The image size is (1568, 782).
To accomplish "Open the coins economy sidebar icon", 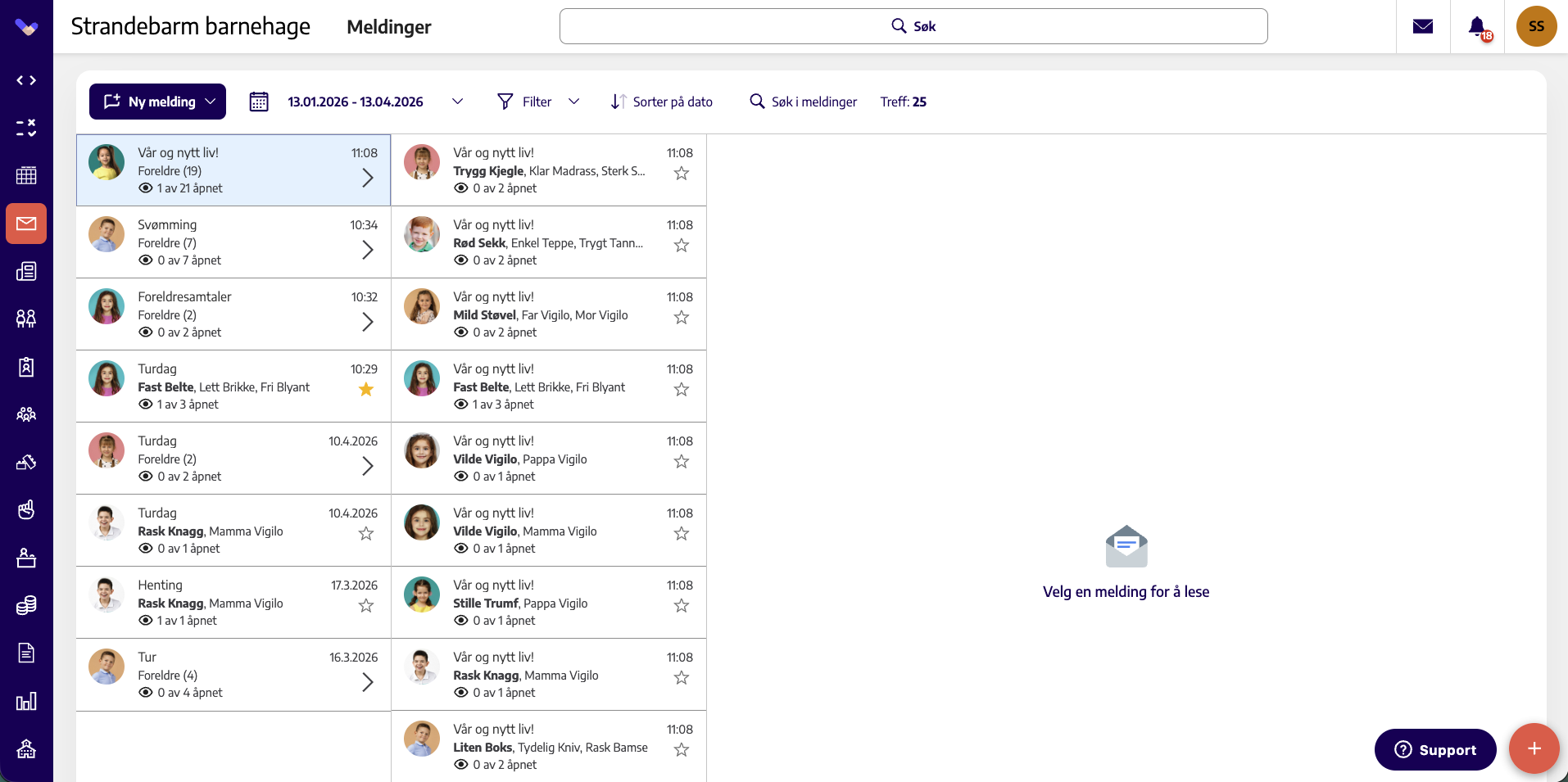I will pos(26,605).
